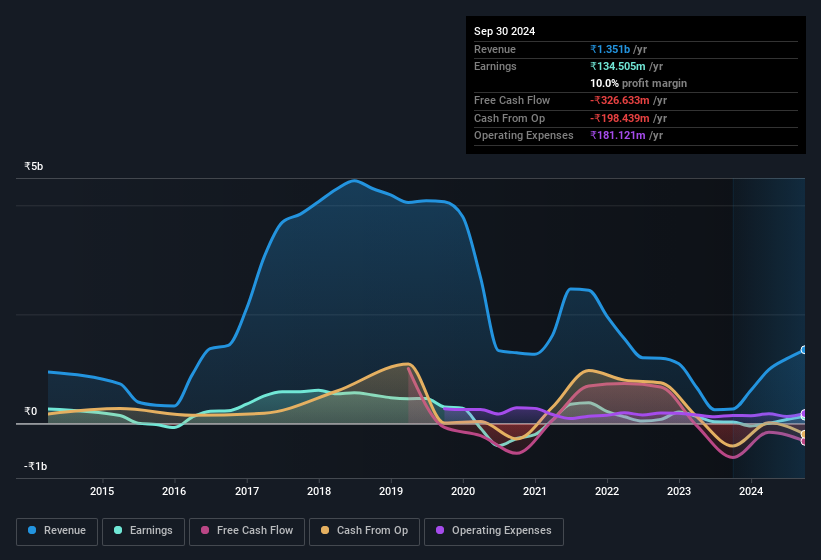Viewport: 821px width, 560px height.
Task: Click the Free Cash Flow tooltip label
Action: [512, 100]
